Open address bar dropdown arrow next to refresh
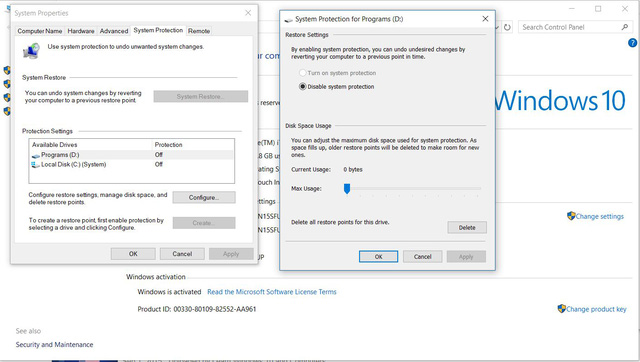This screenshot has height=362, width=640. point(497,27)
